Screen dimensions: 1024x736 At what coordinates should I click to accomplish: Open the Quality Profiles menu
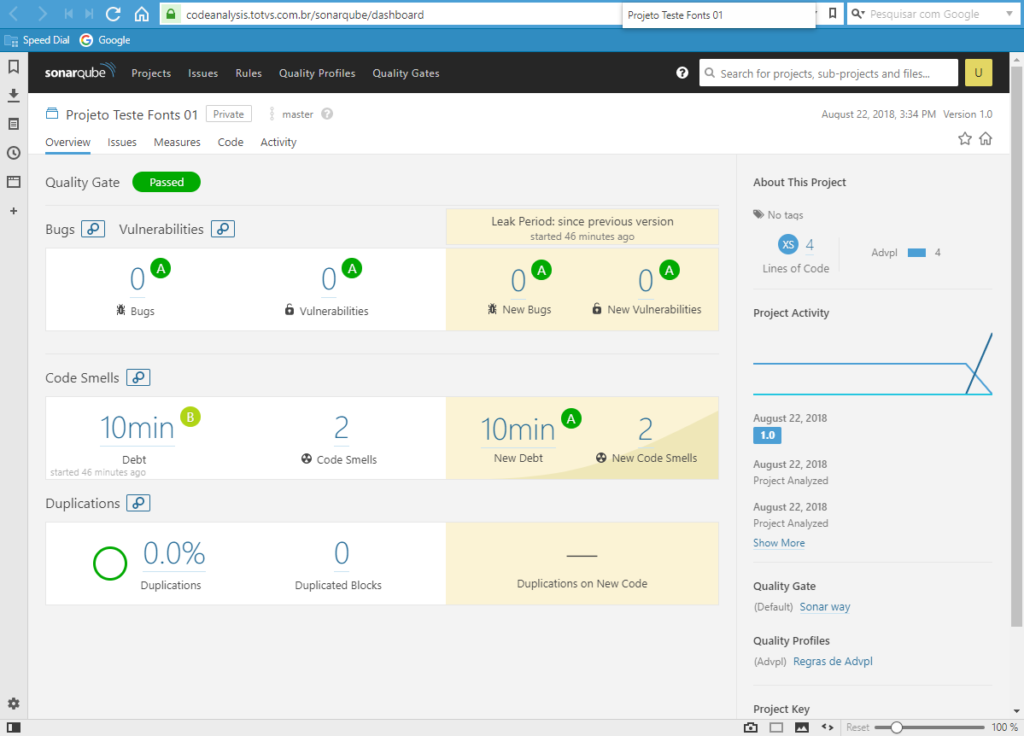pos(317,73)
